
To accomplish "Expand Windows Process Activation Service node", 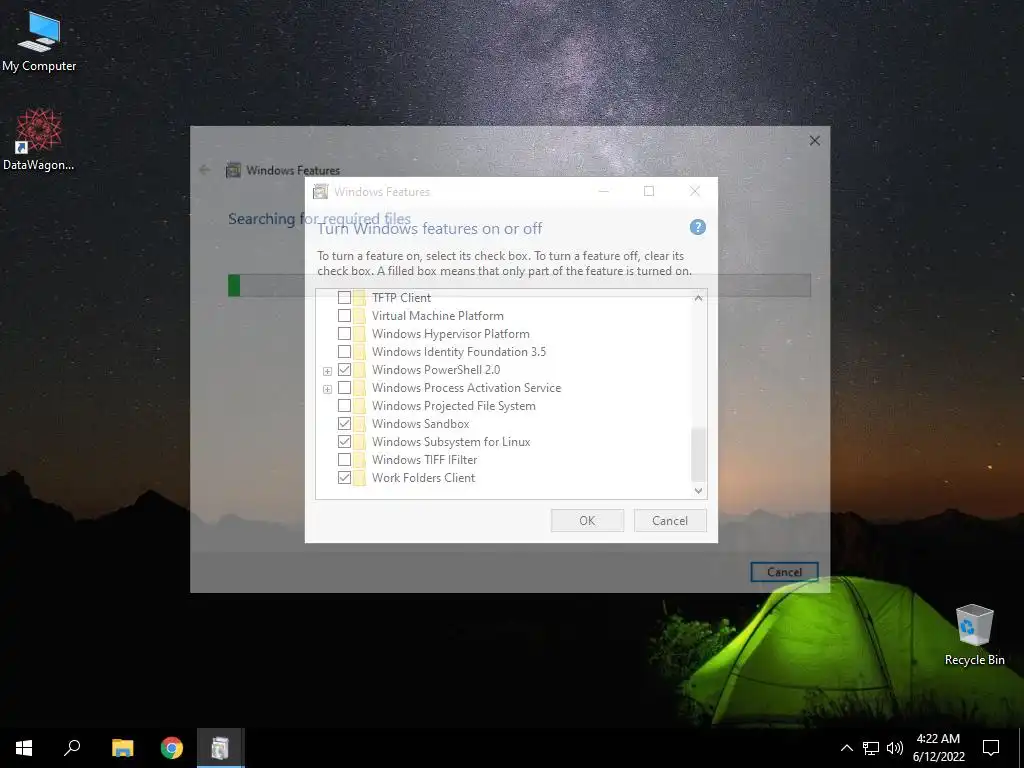I will point(328,389).
